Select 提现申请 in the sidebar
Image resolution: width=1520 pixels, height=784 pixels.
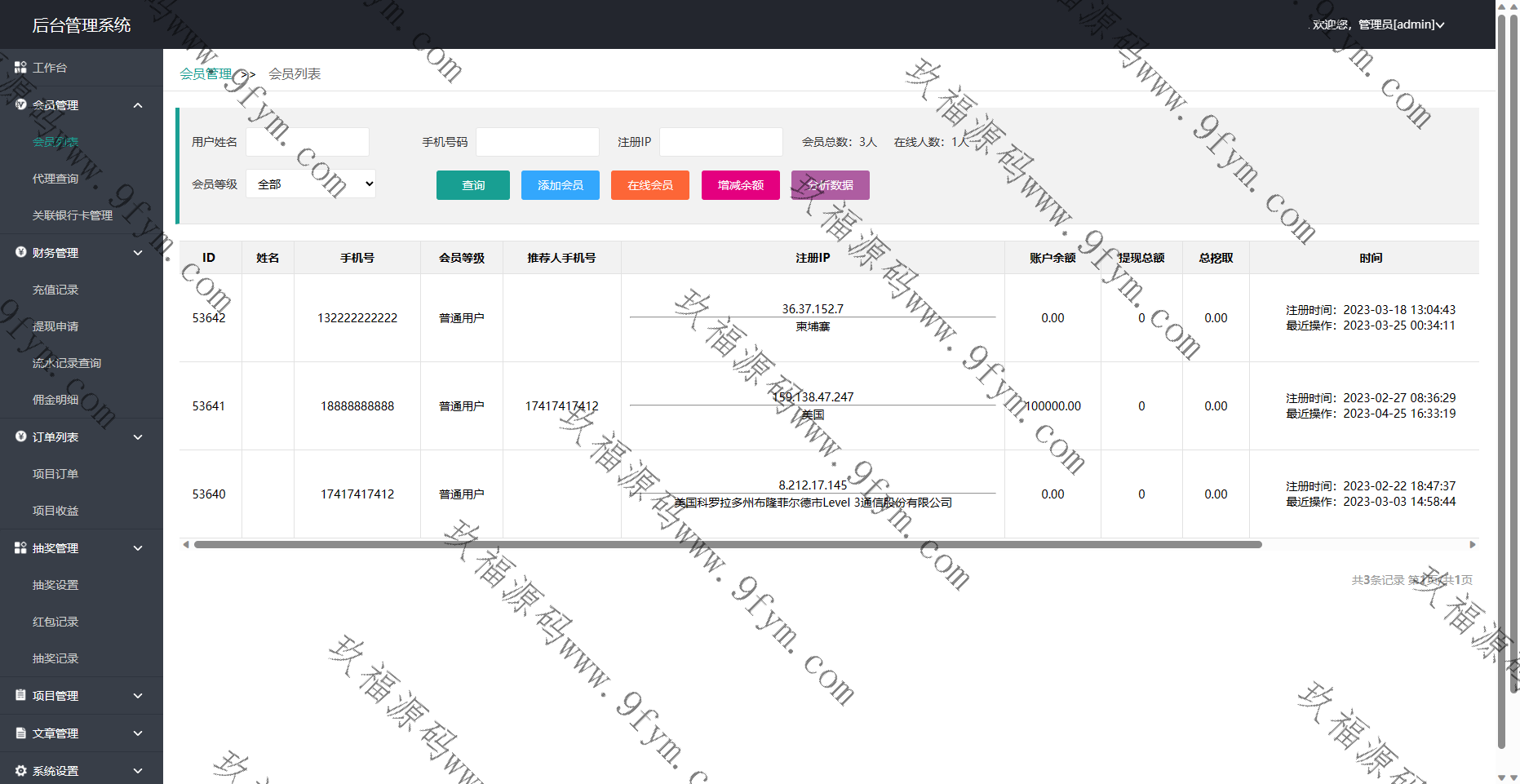(x=55, y=326)
